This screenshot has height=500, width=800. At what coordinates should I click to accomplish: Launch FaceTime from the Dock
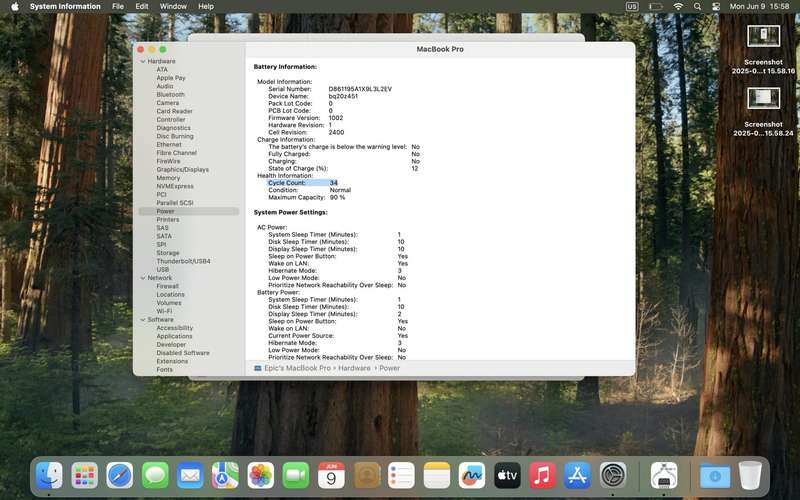tap(296, 476)
